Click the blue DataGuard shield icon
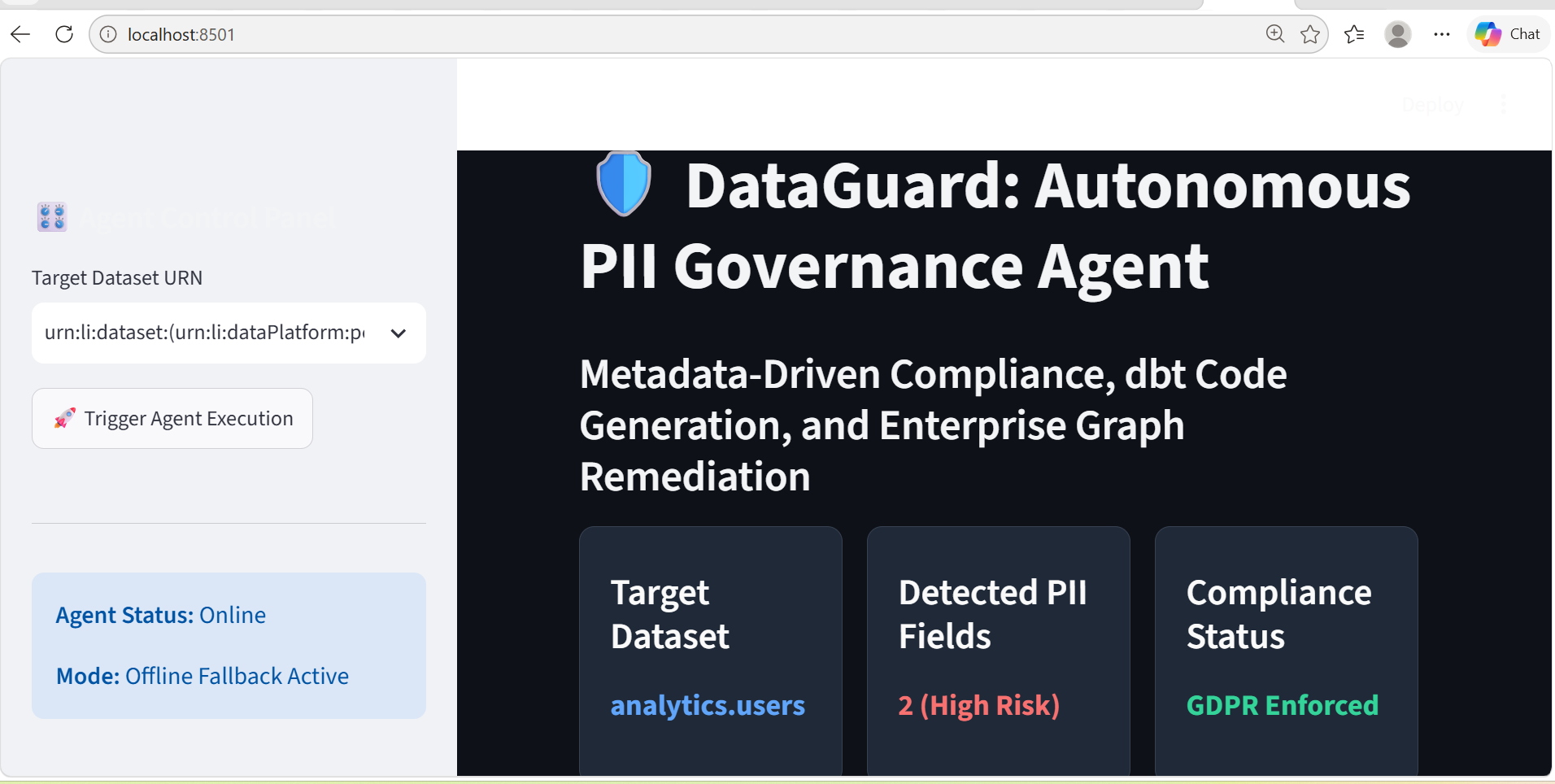Viewport: 1555px width, 784px height. (x=624, y=185)
